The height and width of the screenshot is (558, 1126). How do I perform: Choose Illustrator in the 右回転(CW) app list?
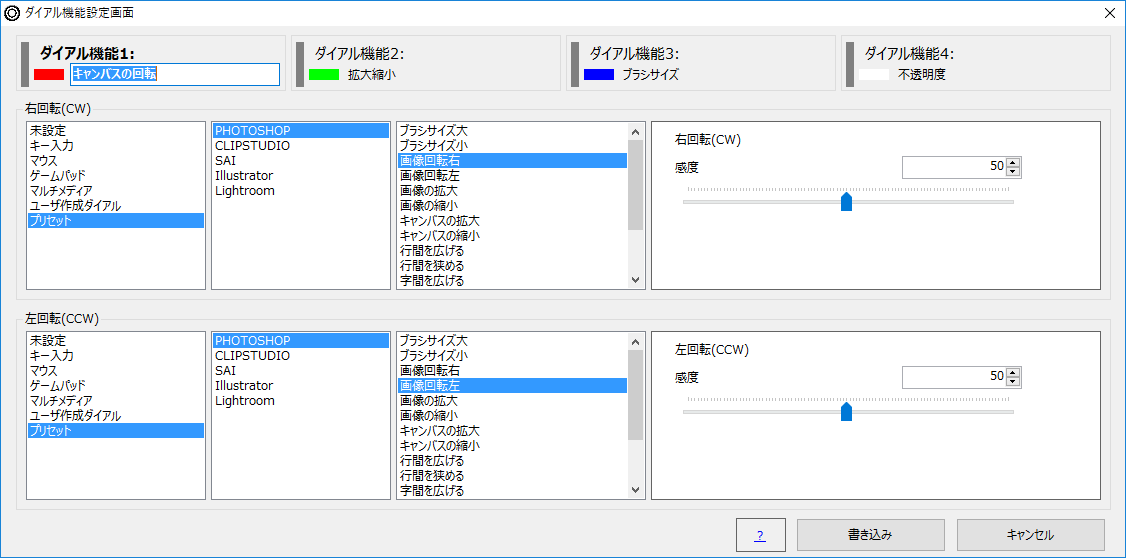tap(301, 175)
